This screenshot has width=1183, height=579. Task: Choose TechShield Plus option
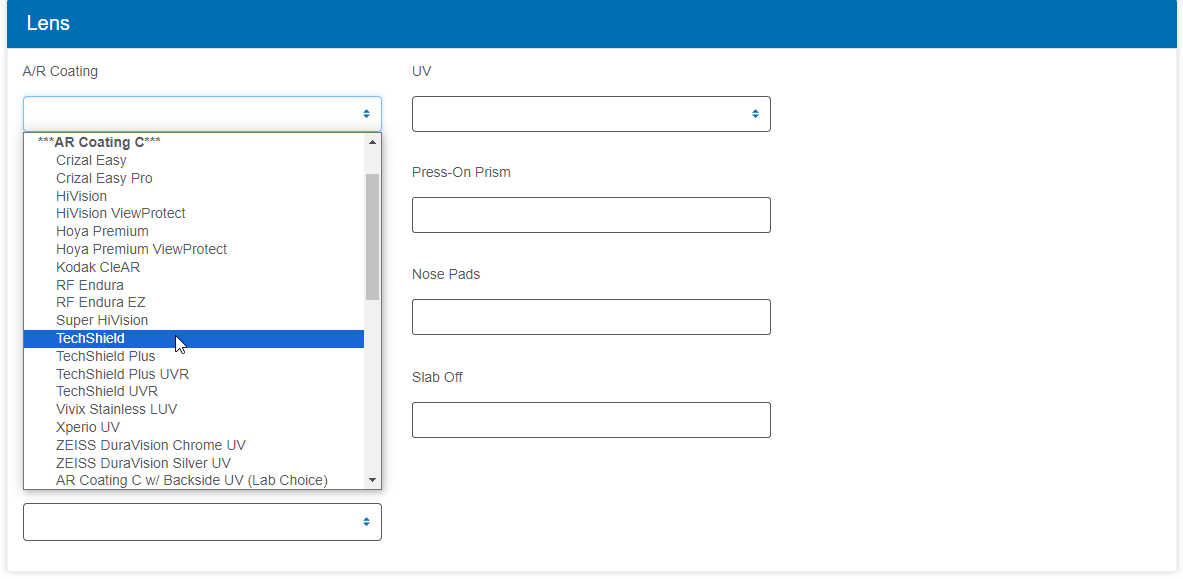pos(194,356)
